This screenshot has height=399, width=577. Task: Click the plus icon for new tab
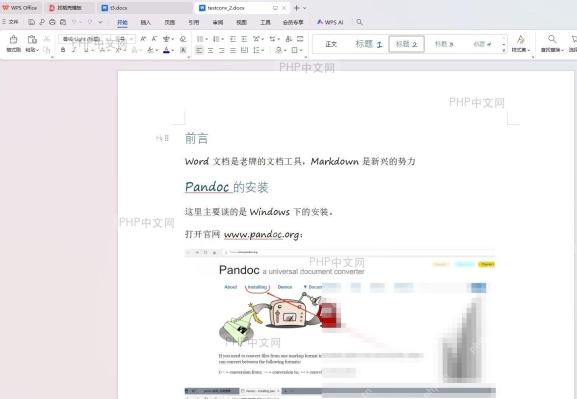[297, 8]
